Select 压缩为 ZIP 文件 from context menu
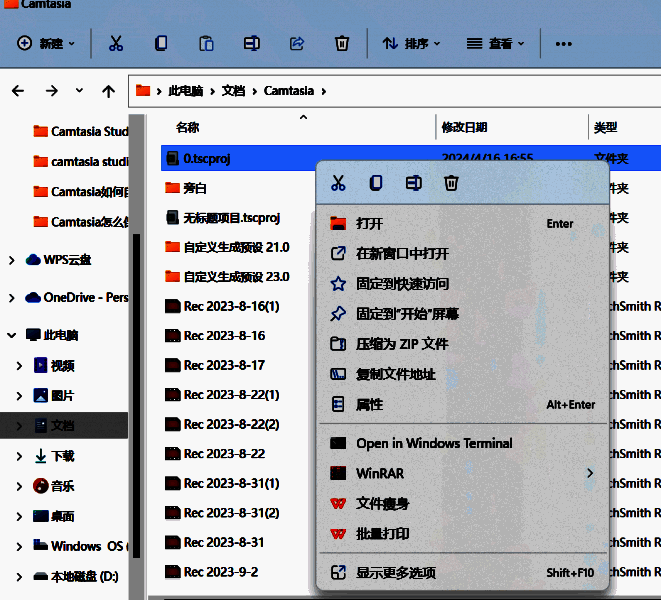 [402, 344]
